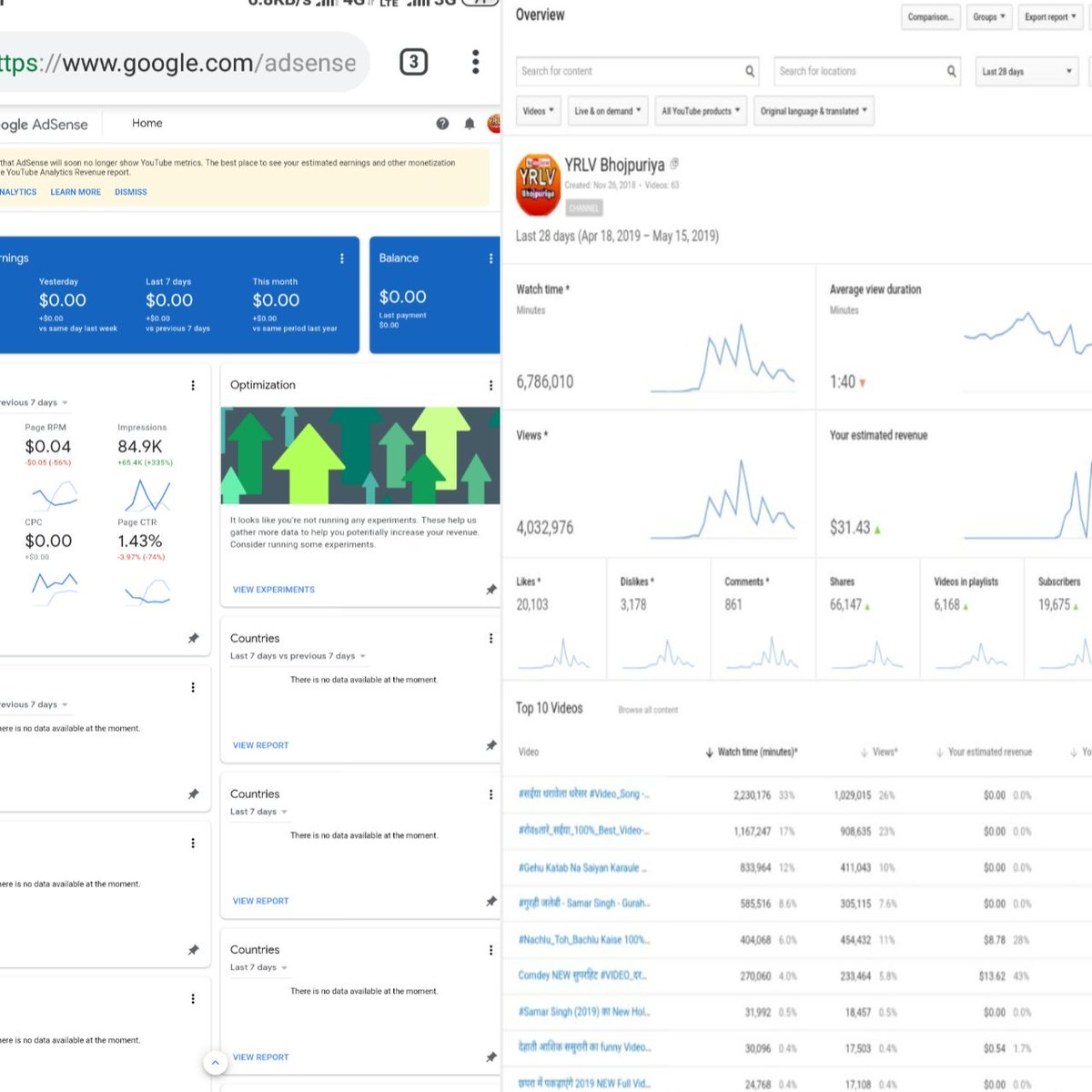The image size is (1092, 1092).
Task: Expand Last 7 days dropdown in second Countries card
Action: pos(258,812)
